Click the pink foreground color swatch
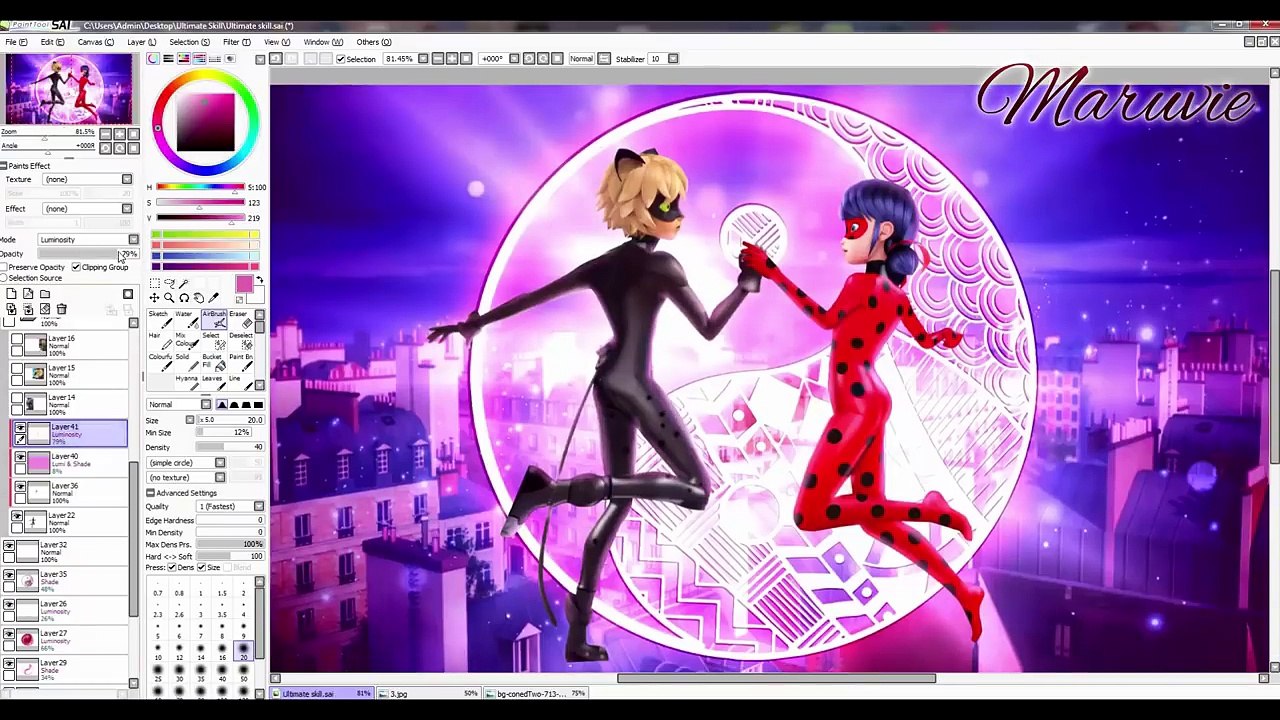The image size is (1280, 720). pyautogui.click(x=244, y=285)
